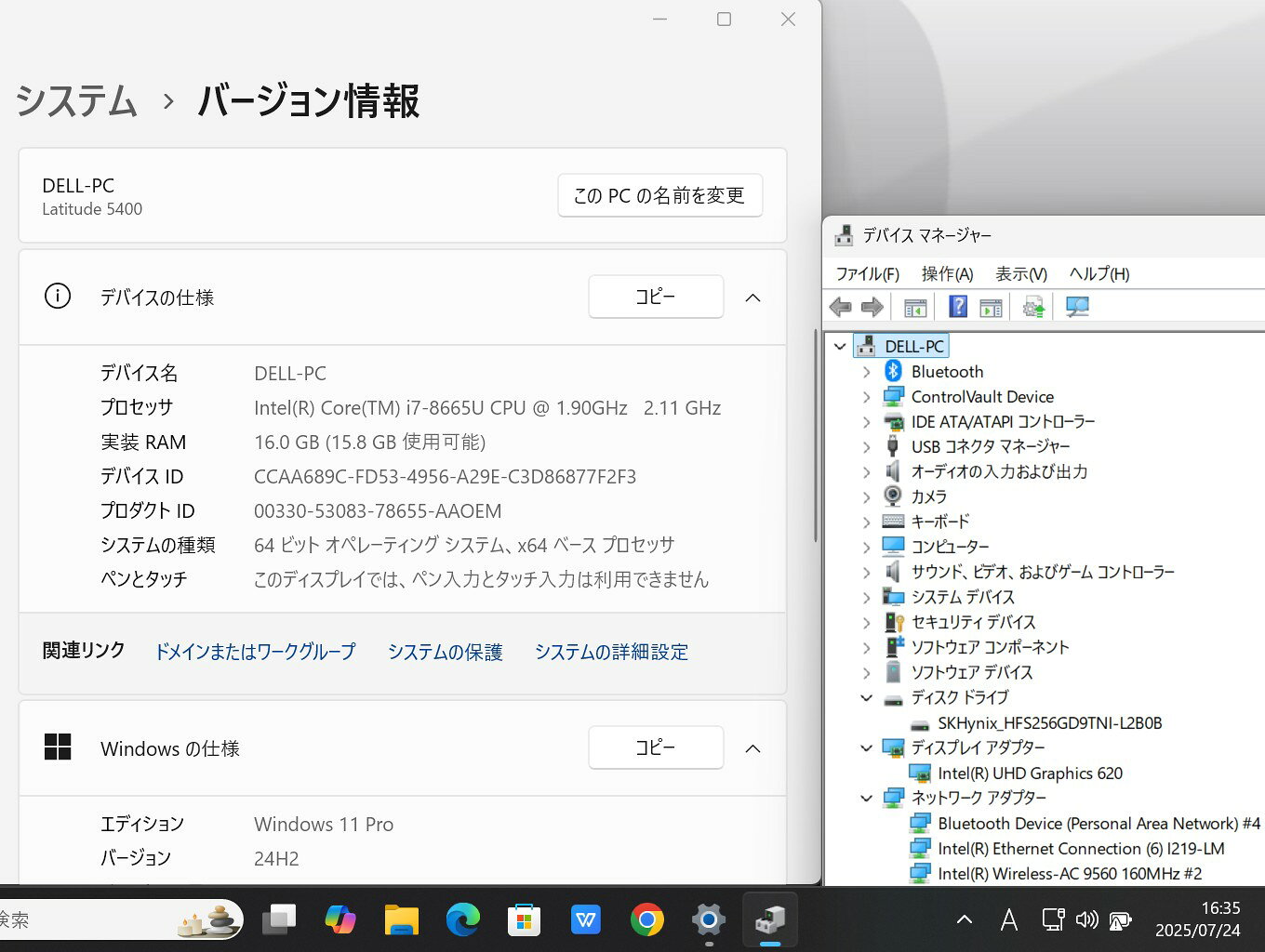
Task: Open Microsoft Edge from taskbar
Action: (x=462, y=920)
